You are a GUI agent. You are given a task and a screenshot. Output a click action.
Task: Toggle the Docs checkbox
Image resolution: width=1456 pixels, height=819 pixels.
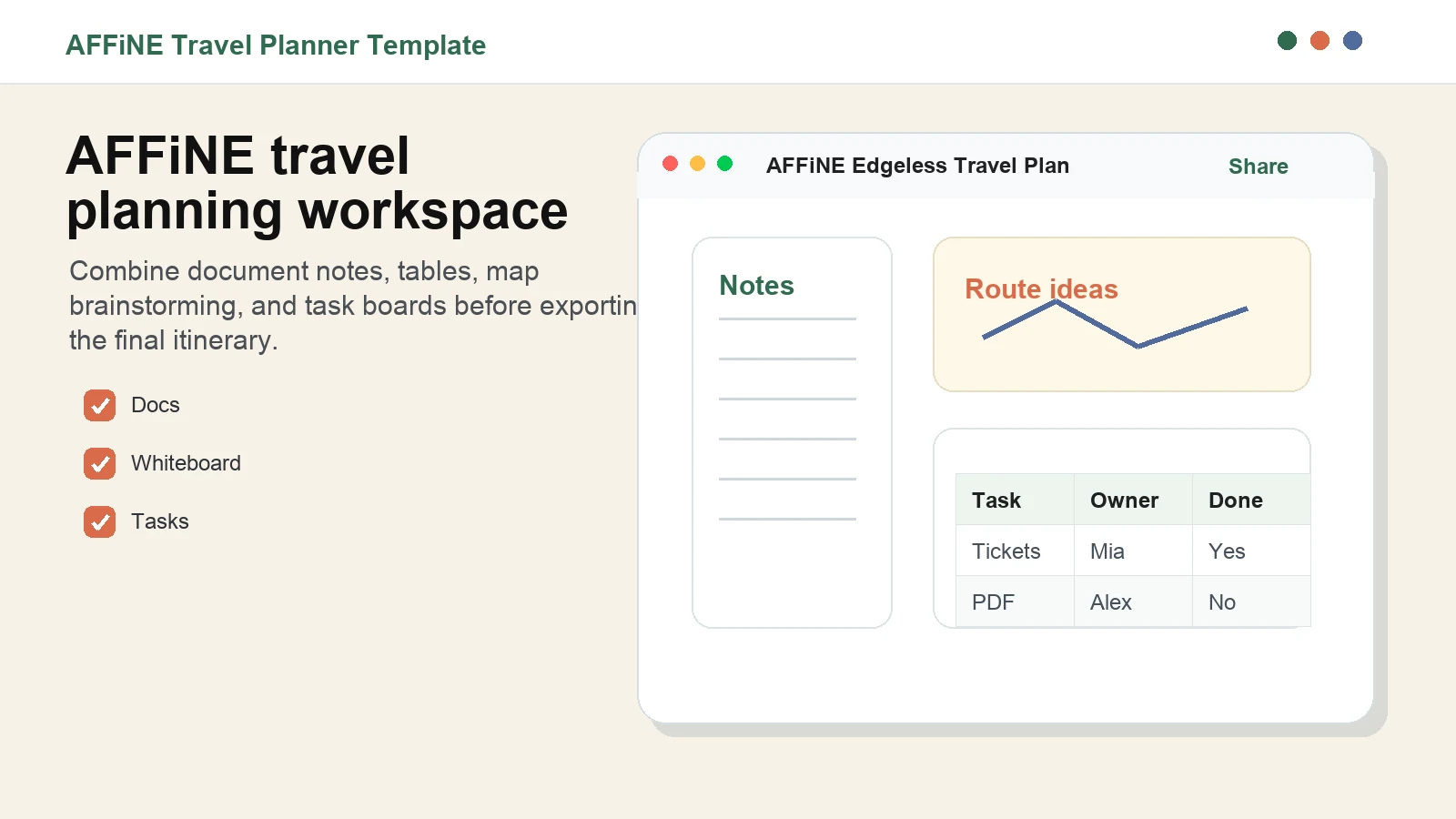[99, 405]
